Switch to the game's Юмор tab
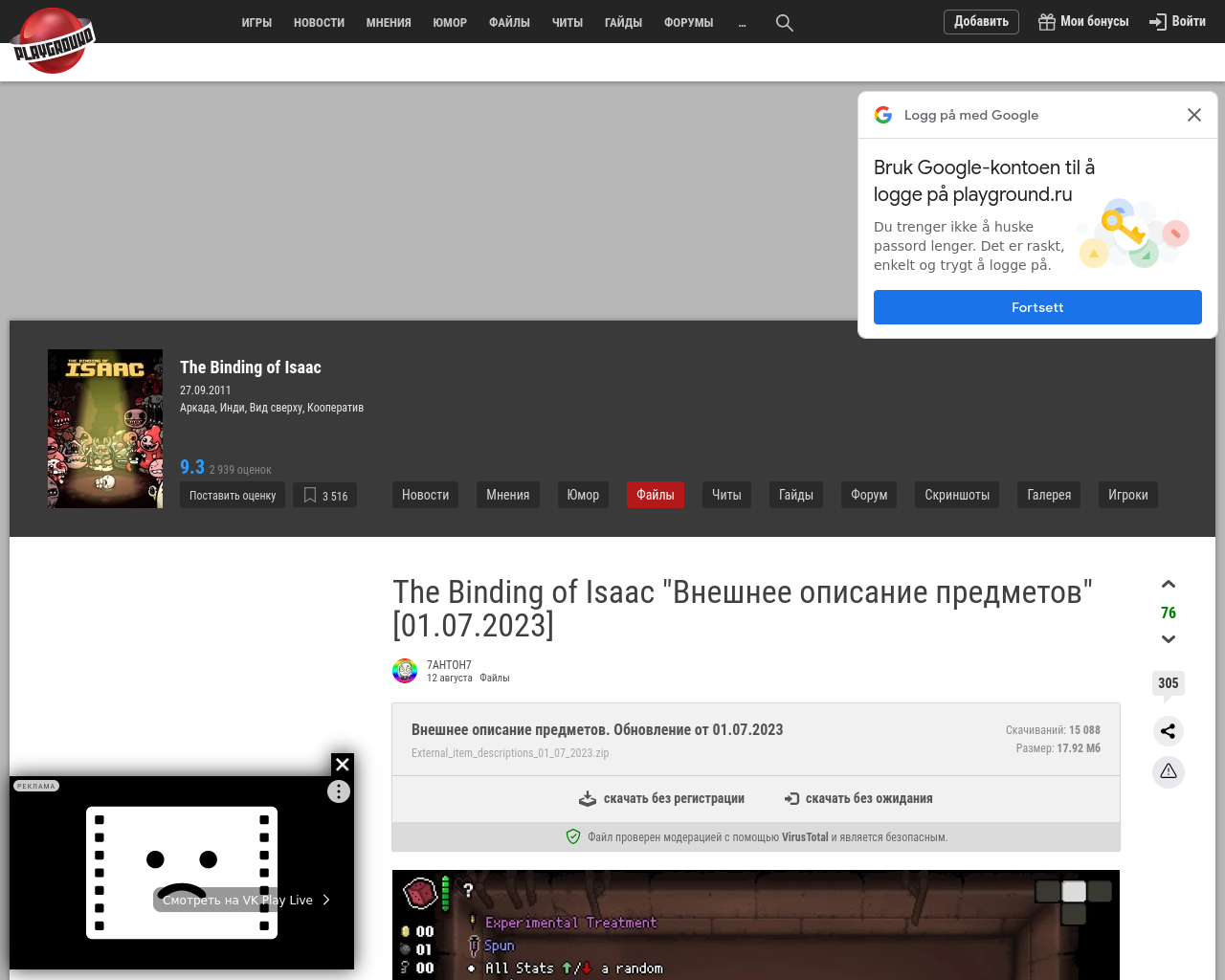The image size is (1225, 980). [x=583, y=495]
